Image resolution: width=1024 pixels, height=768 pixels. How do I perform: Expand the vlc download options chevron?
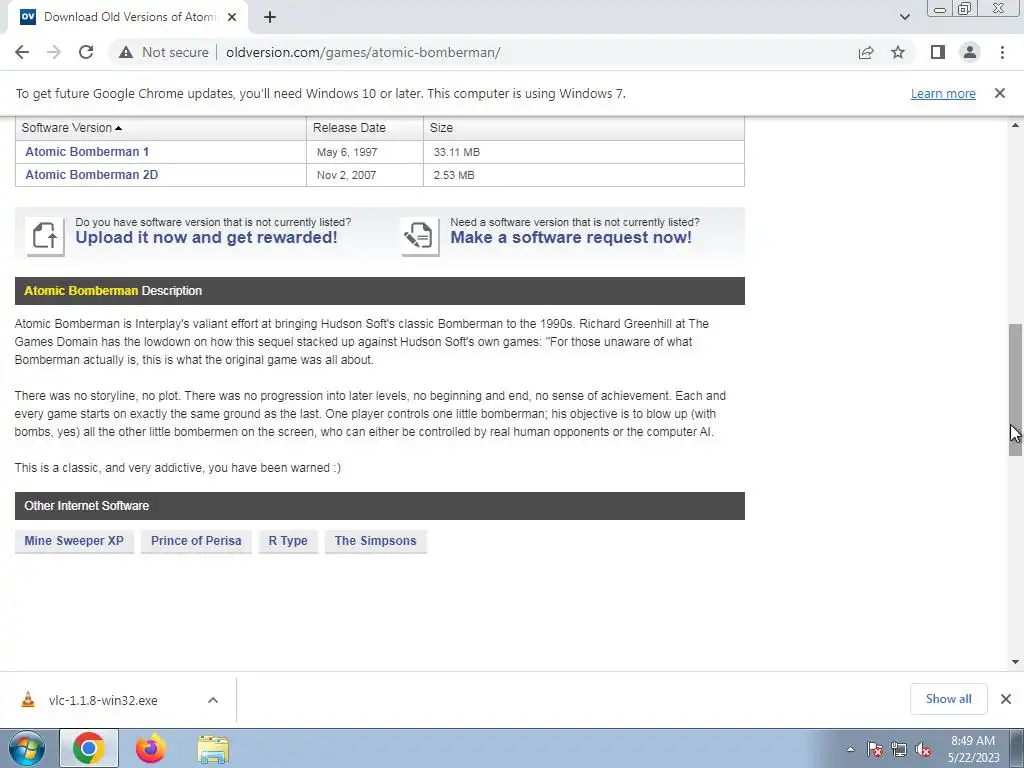pyautogui.click(x=213, y=700)
